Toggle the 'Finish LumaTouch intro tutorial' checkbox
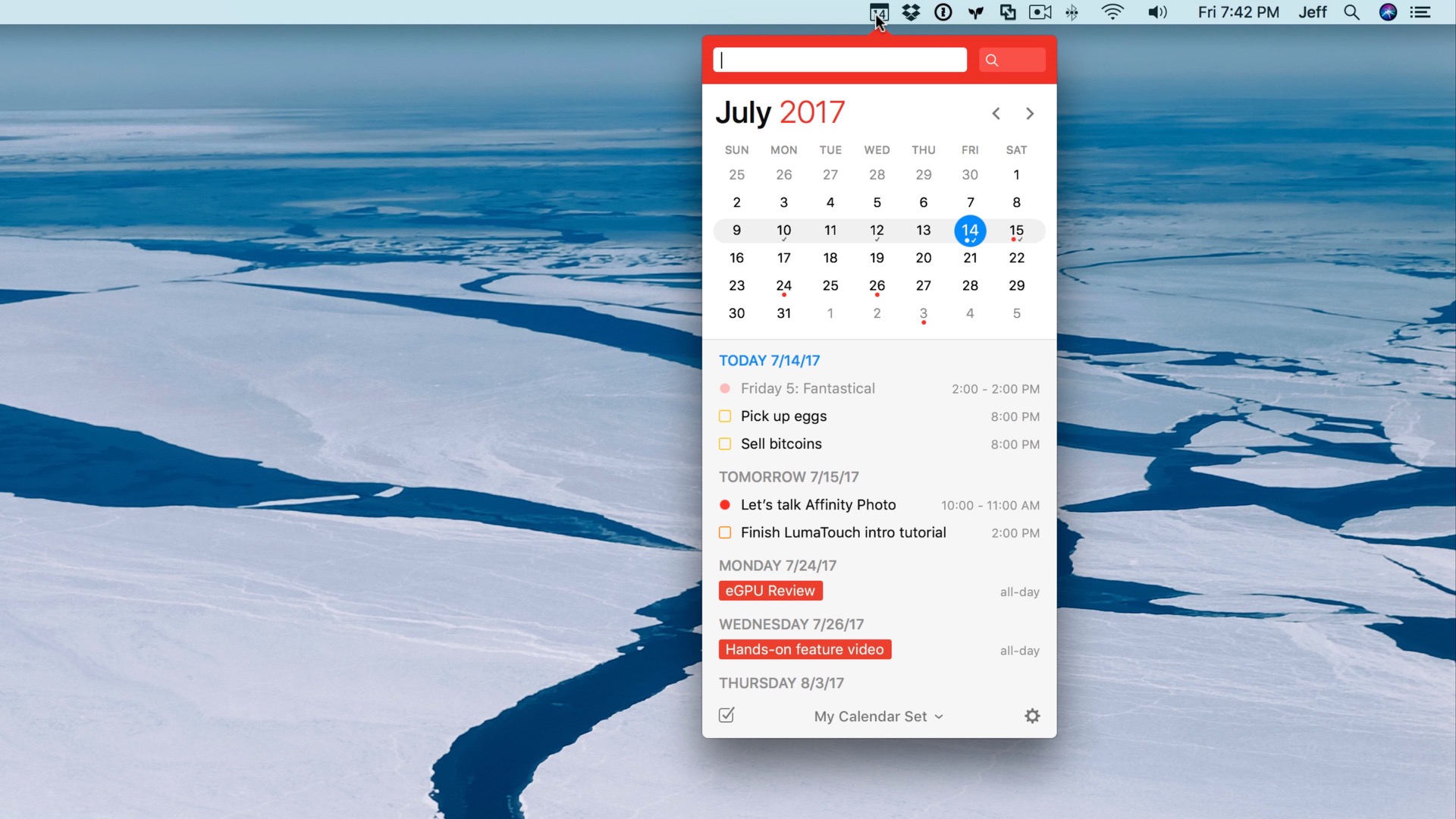 click(x=725, y=532)
